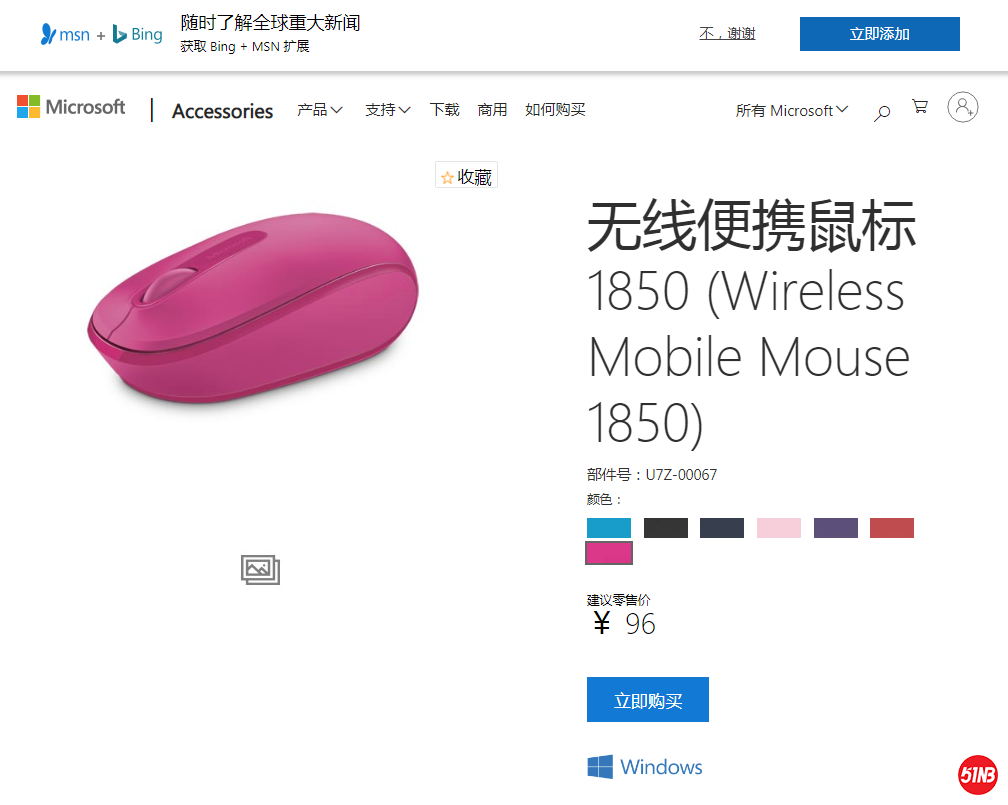Open the account sign-in icon
Screen dimensions: 1008x805
point(962,107)
